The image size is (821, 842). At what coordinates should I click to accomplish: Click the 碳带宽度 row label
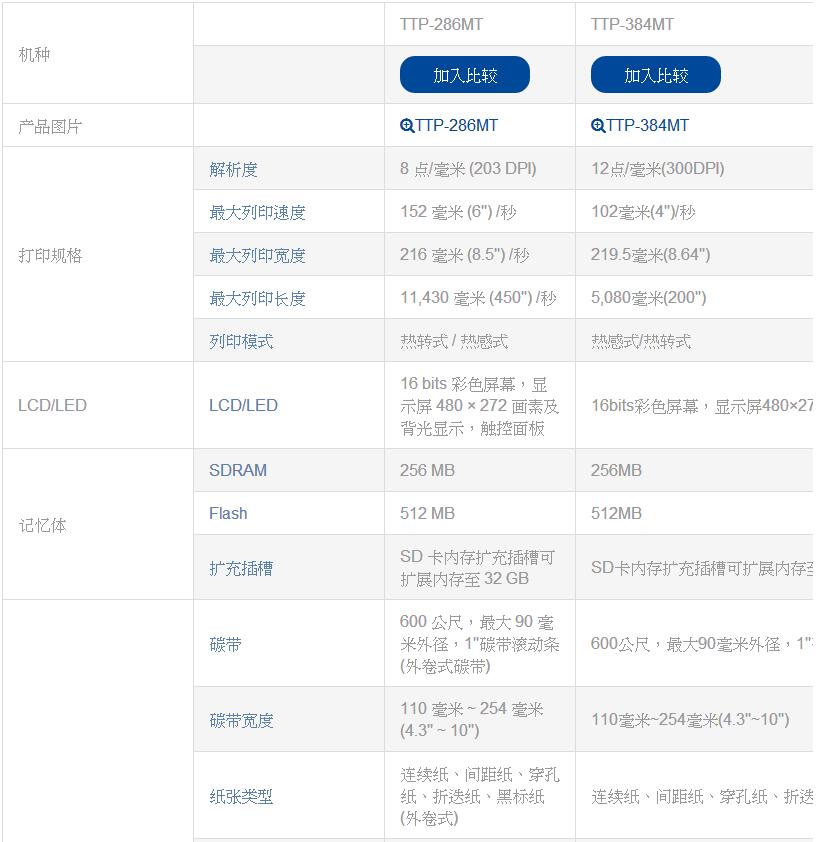[241, 721]
